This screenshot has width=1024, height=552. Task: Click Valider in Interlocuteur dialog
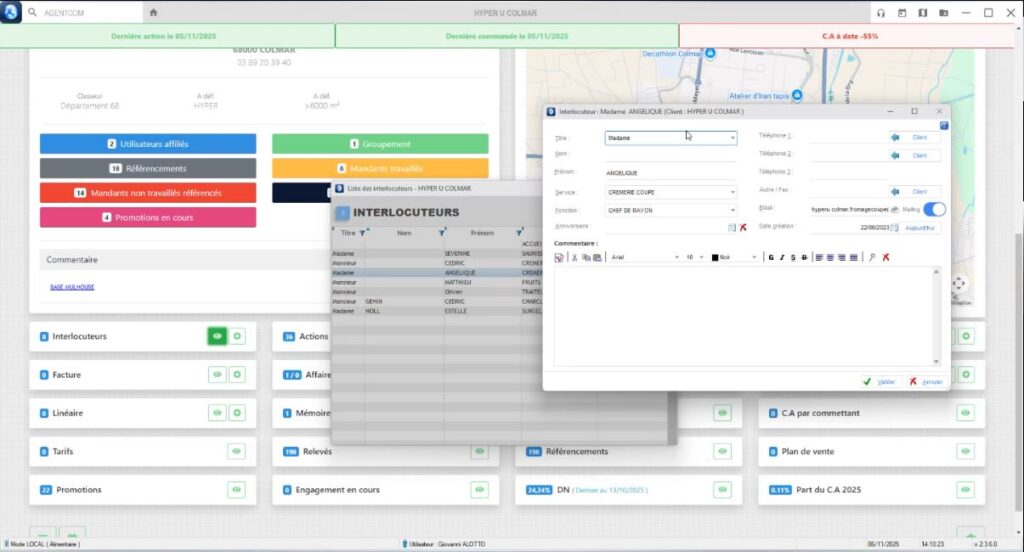(880, 382)
